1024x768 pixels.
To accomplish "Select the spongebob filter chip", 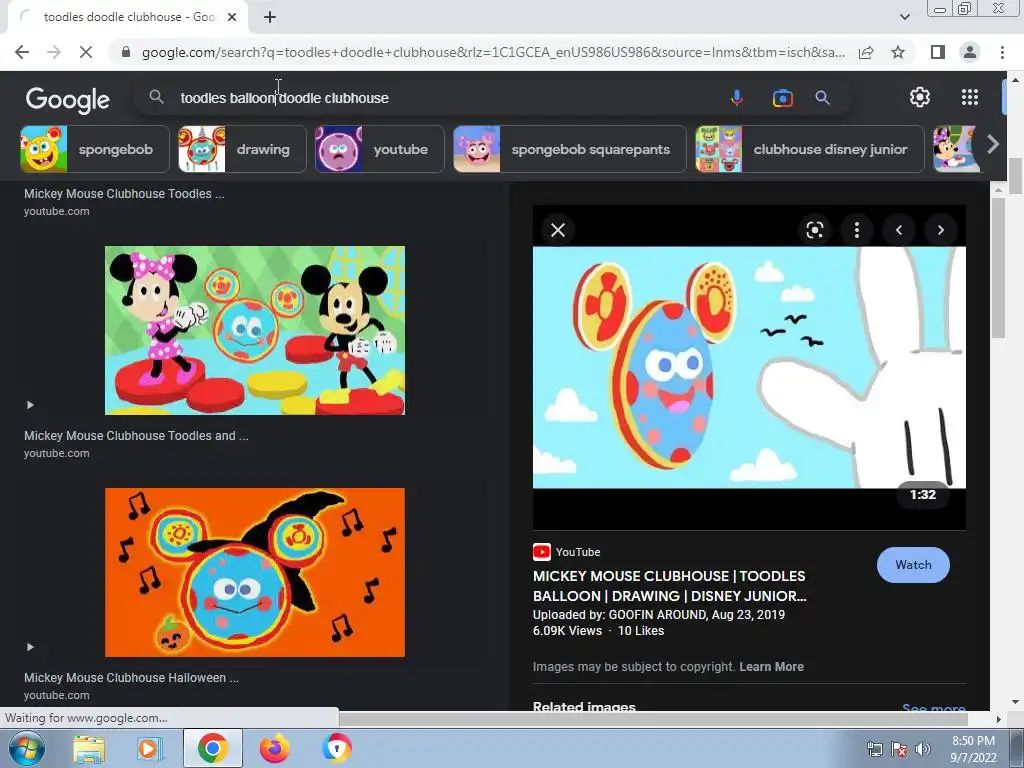I will [95, 149].
